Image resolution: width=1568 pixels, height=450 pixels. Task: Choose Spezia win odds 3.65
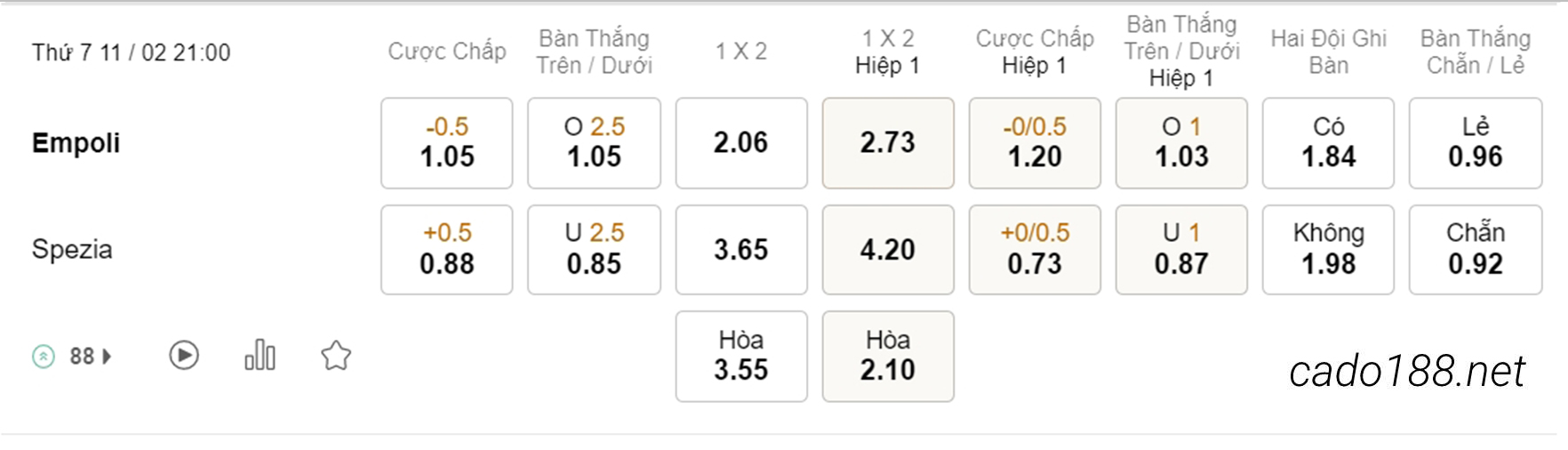tap(741, 250)
